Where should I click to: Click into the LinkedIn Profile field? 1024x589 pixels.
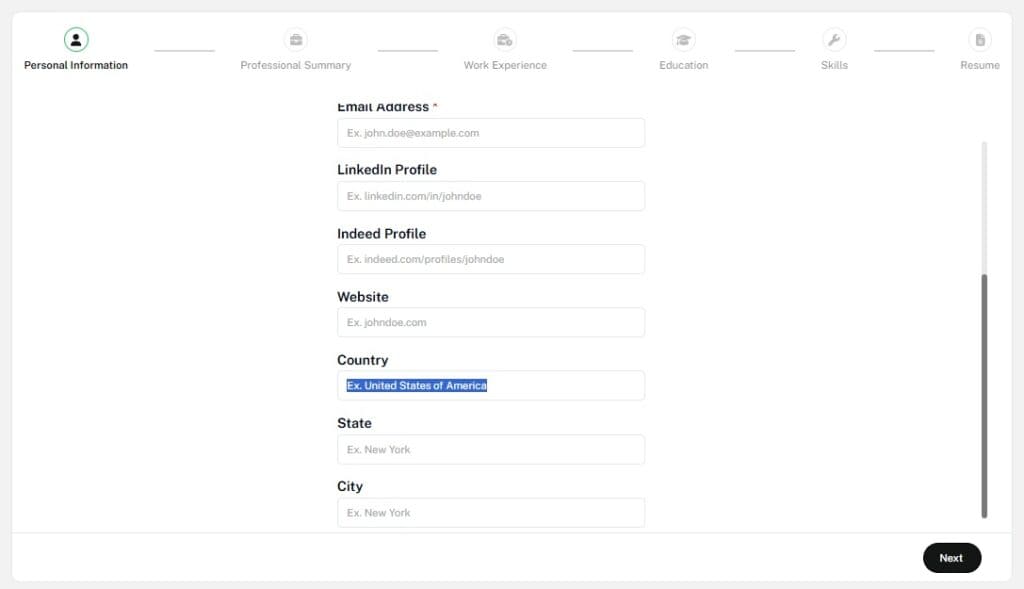[491, 196]
